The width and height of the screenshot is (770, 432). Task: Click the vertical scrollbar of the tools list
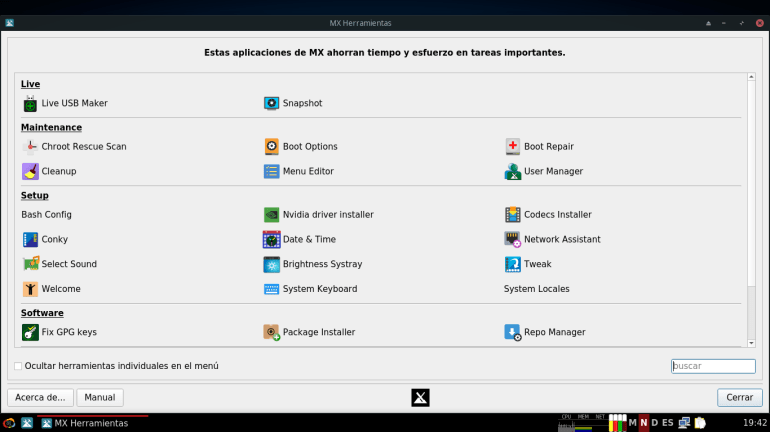click(x=751, y=200)
